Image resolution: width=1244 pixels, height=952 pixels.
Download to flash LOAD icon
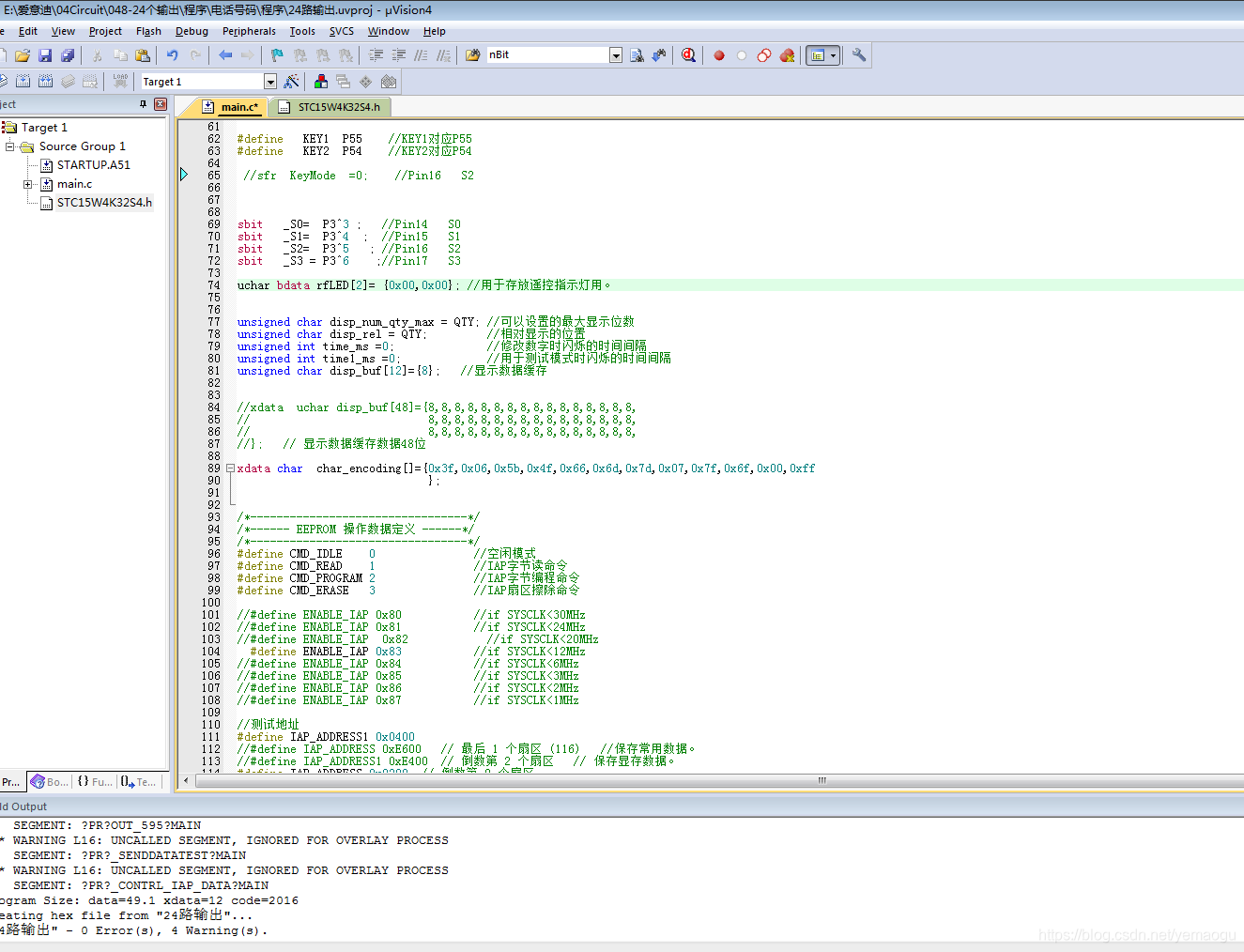[120, 82]
